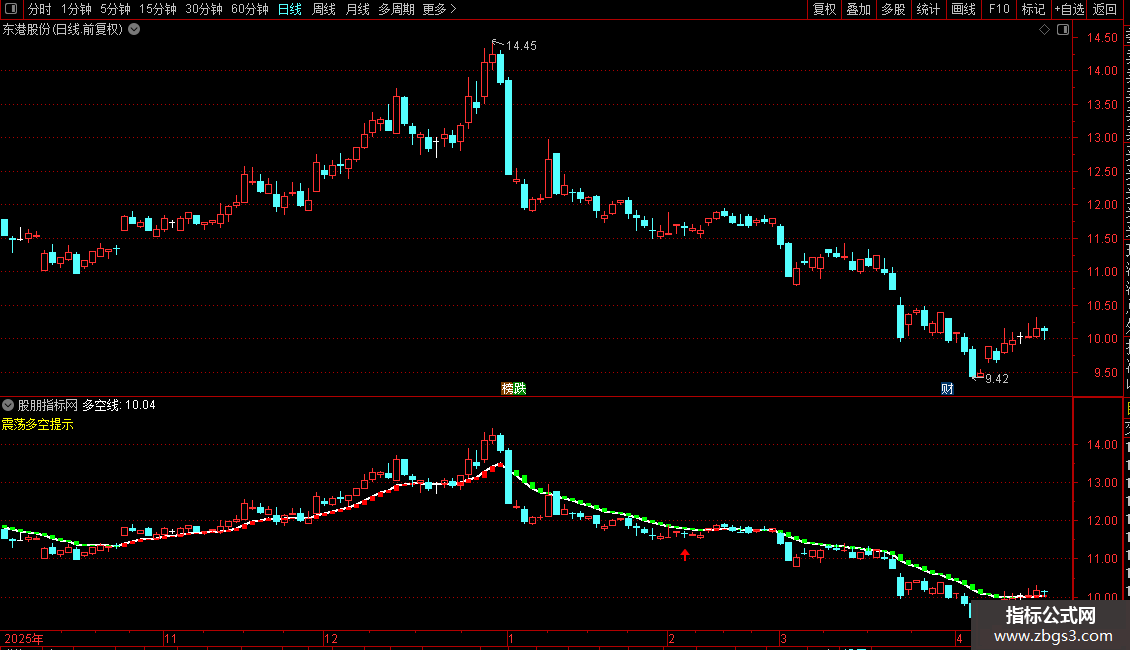
Task: Click 叠加 overlay button
Action: [x=859, y=9]
